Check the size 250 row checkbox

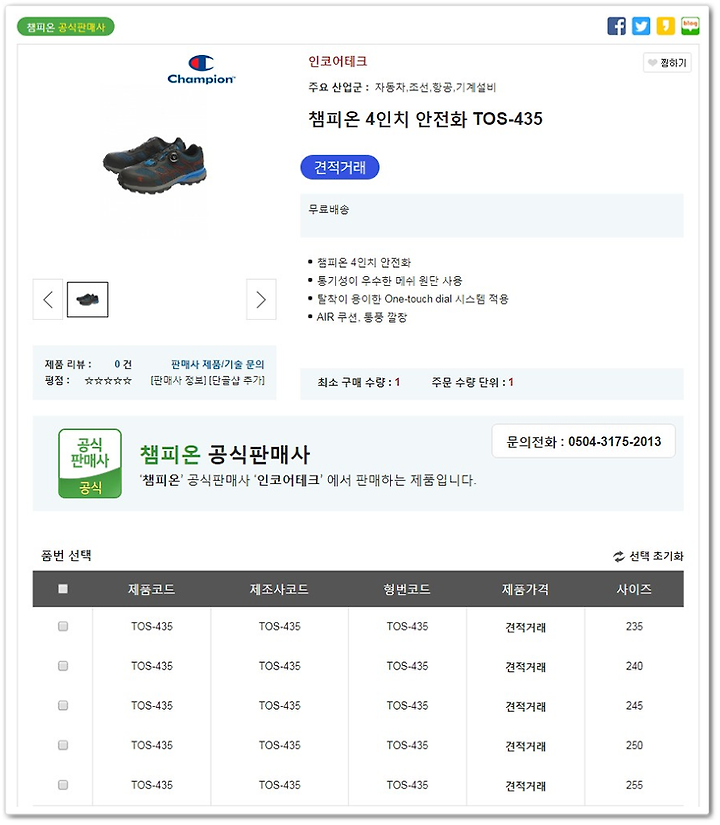(x=63, y=745)
